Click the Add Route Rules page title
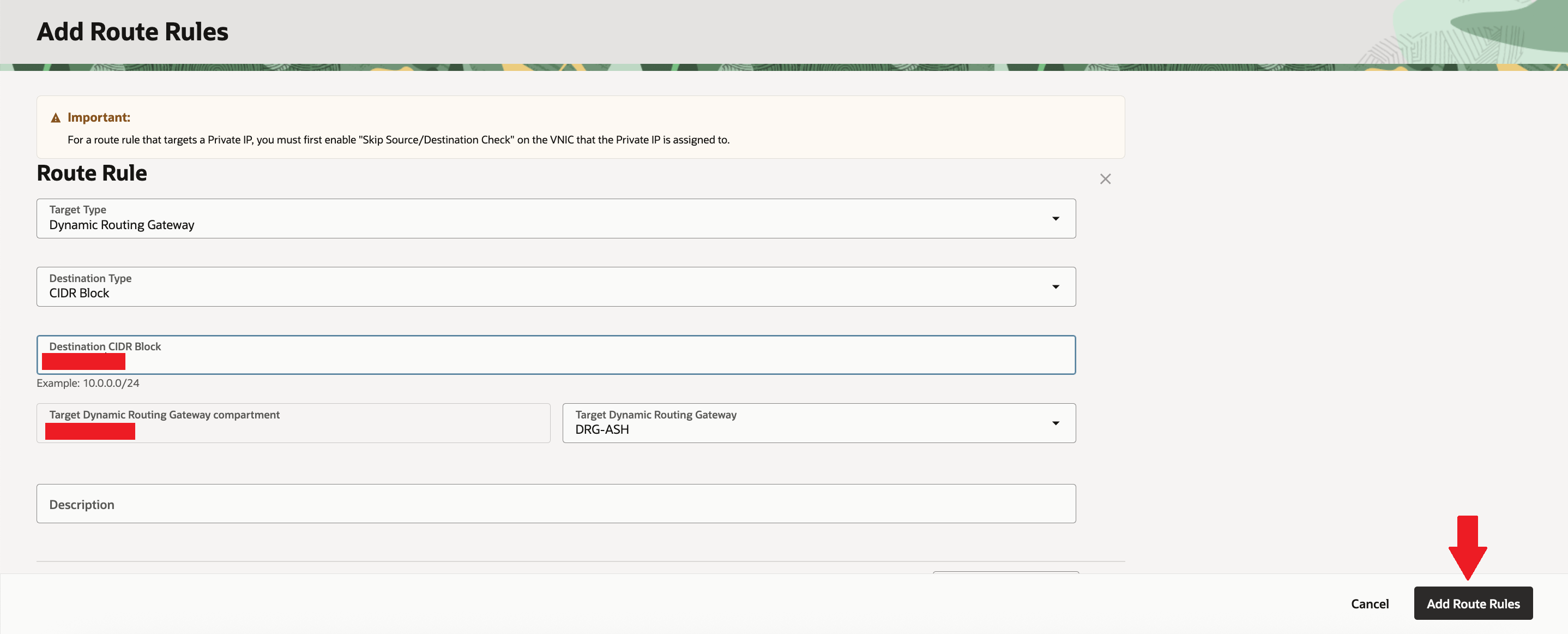The height and width of the screenshot is (634, 1568). point(132,32)
